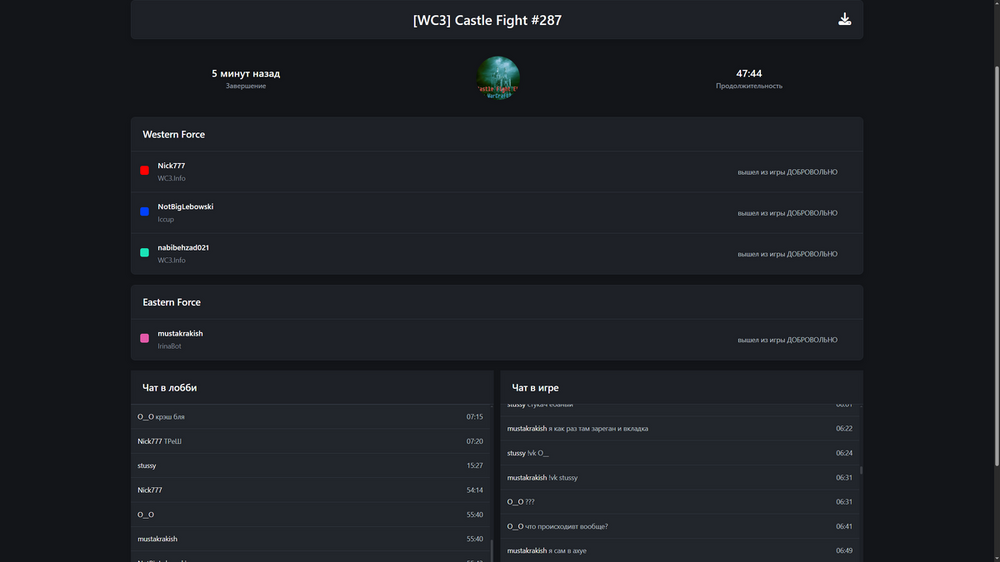
Task: Click the download replay icon
Action: 845,19
